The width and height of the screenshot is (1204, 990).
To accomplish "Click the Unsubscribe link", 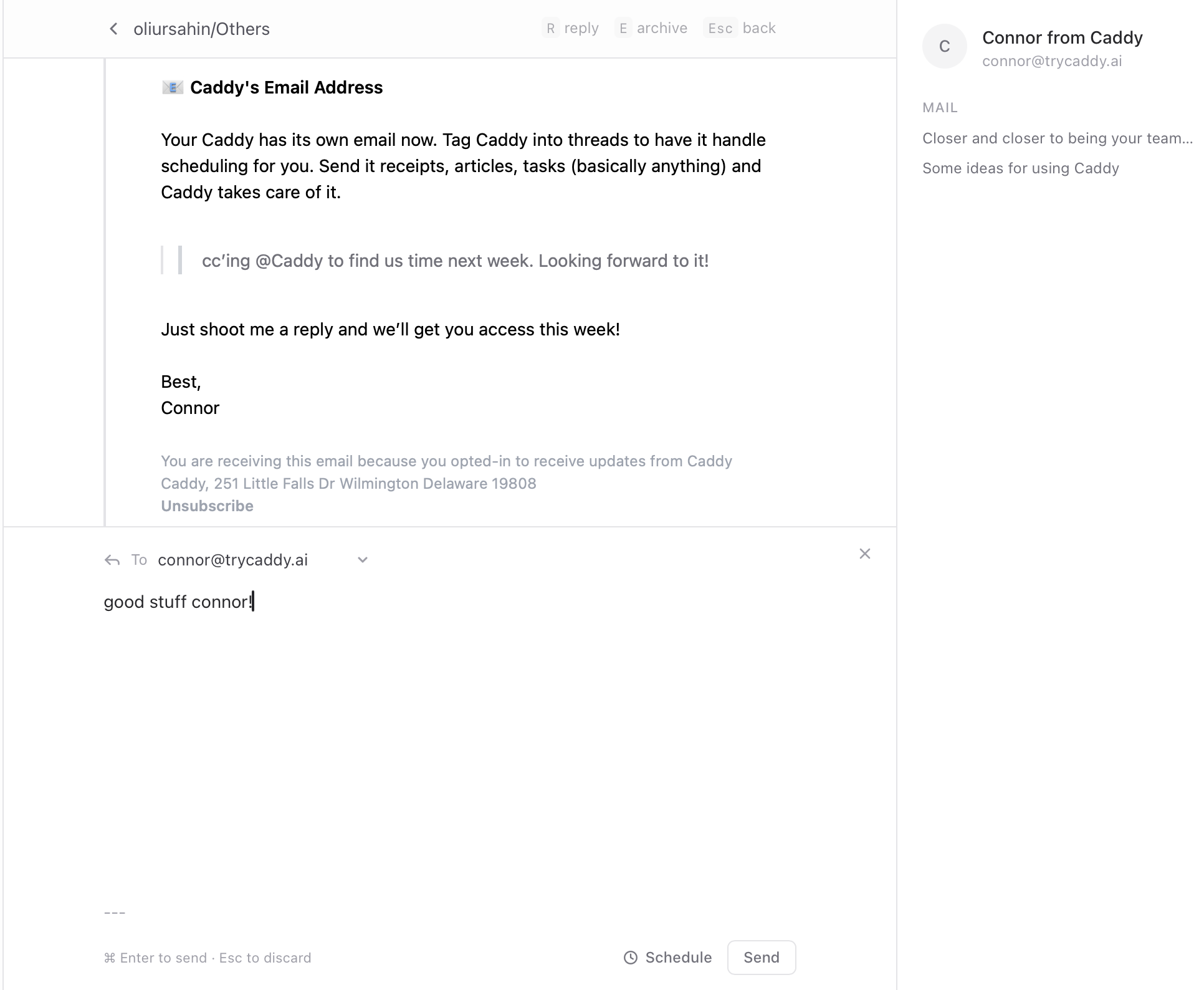I will coord(207,506).
